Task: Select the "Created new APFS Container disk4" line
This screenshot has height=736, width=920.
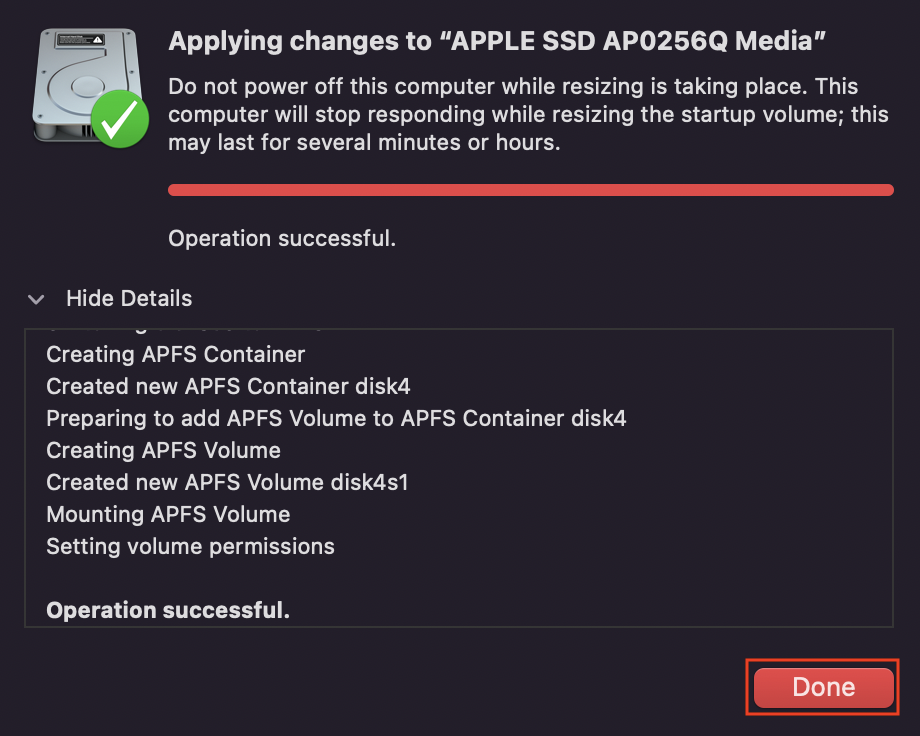Action: pyautogui.click(x=228, y=386)
